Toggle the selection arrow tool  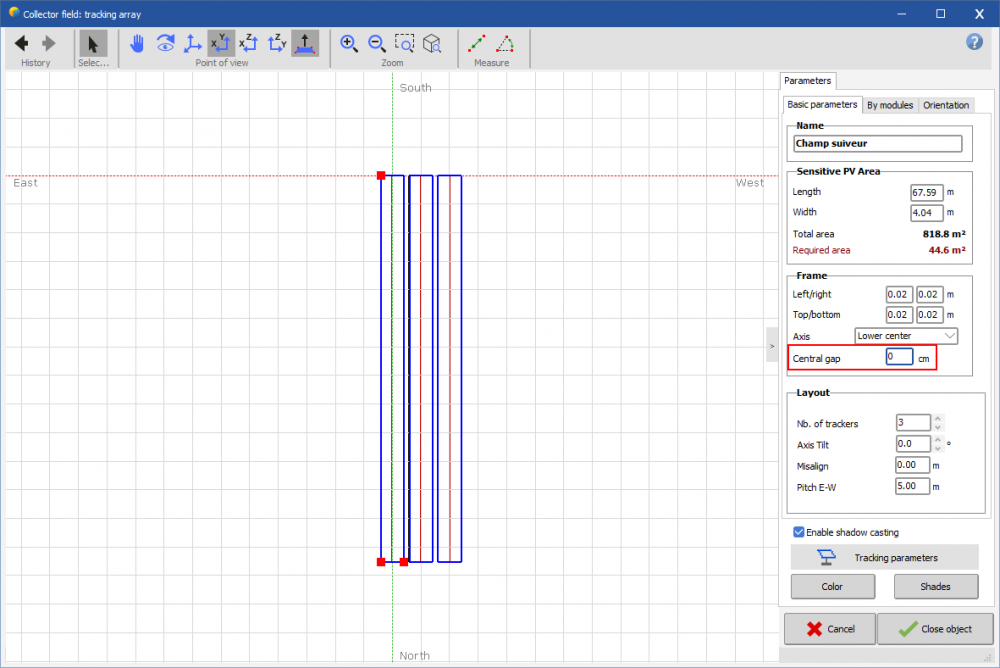[93, 43]
